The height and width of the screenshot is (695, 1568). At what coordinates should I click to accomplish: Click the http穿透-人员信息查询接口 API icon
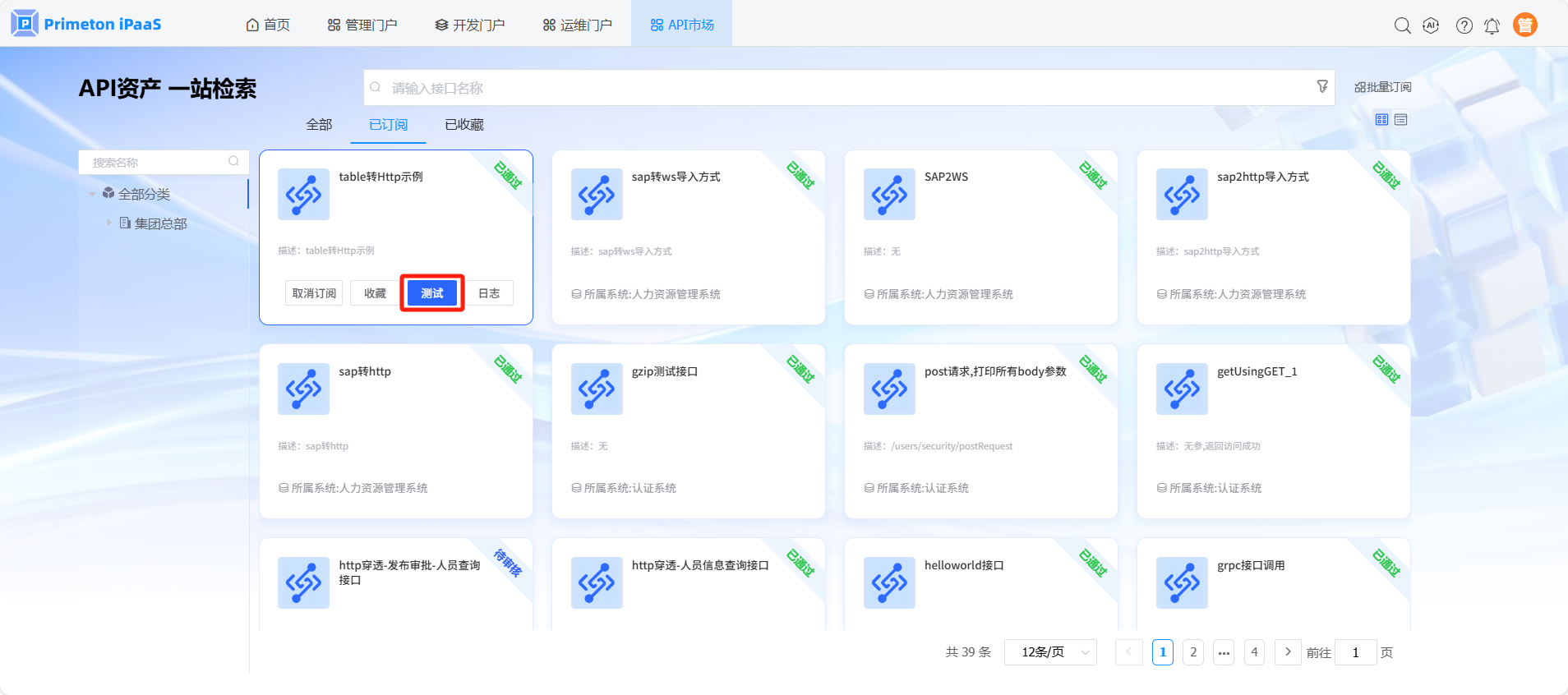point(597,582)
